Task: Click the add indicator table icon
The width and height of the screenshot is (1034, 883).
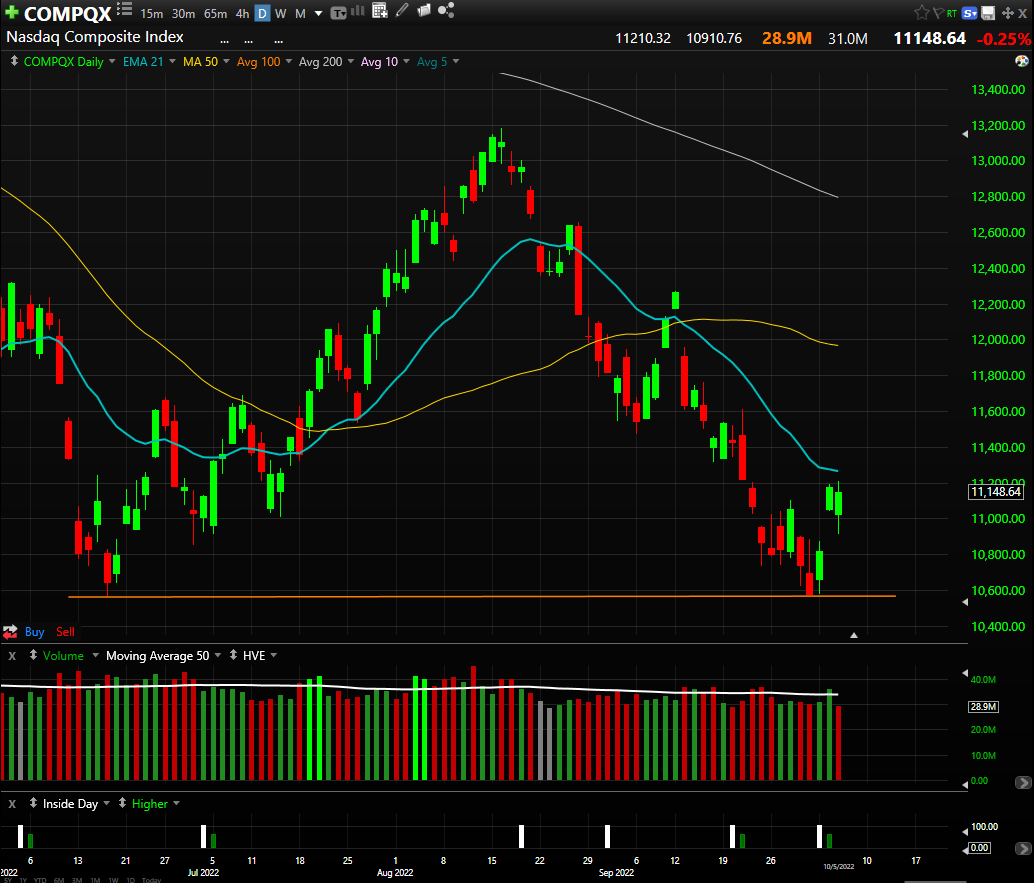Action: pos(379,10)
